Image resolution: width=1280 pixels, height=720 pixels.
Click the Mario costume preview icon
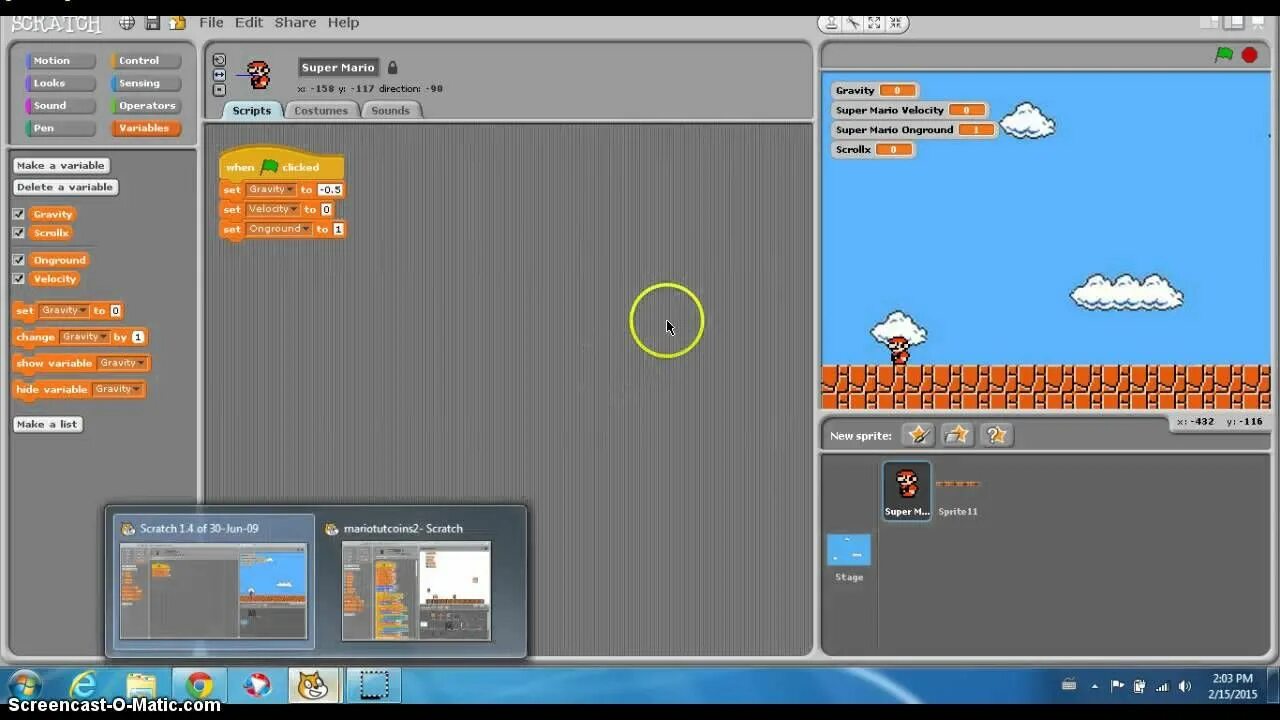click(259, 75)
